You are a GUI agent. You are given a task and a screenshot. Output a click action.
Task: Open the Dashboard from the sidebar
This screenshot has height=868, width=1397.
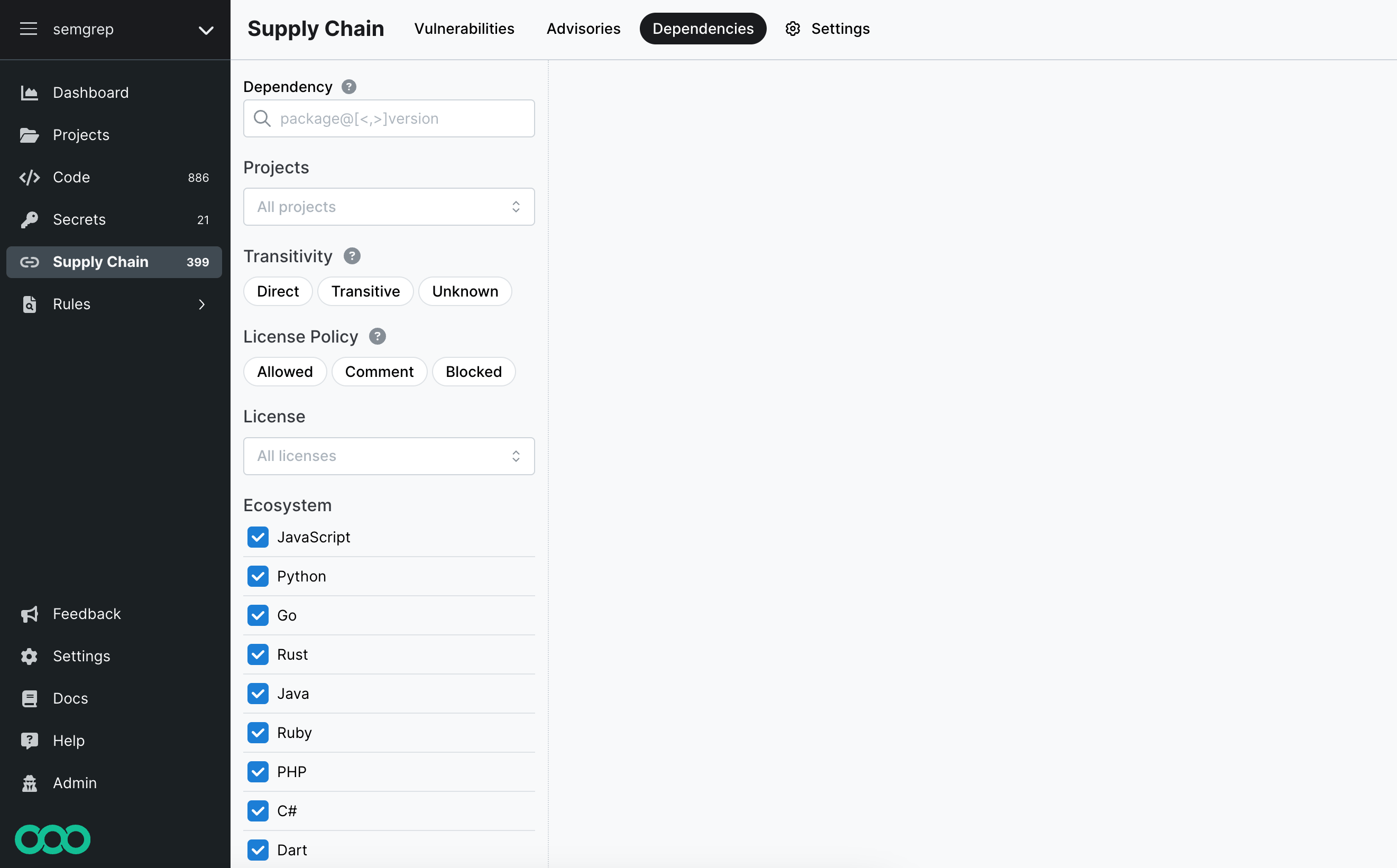click(90, 93)
